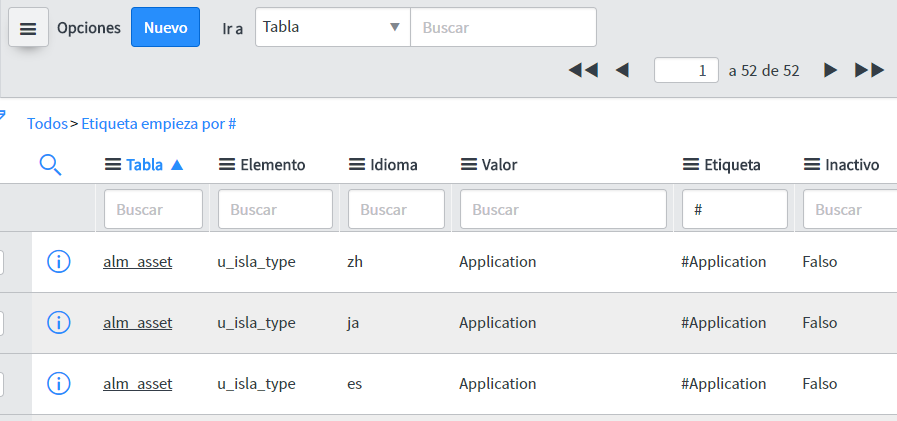The width and height of the screenshot is (897, 421).
Task: Focus the Ir a search box
Action: [x=503, y=27]
